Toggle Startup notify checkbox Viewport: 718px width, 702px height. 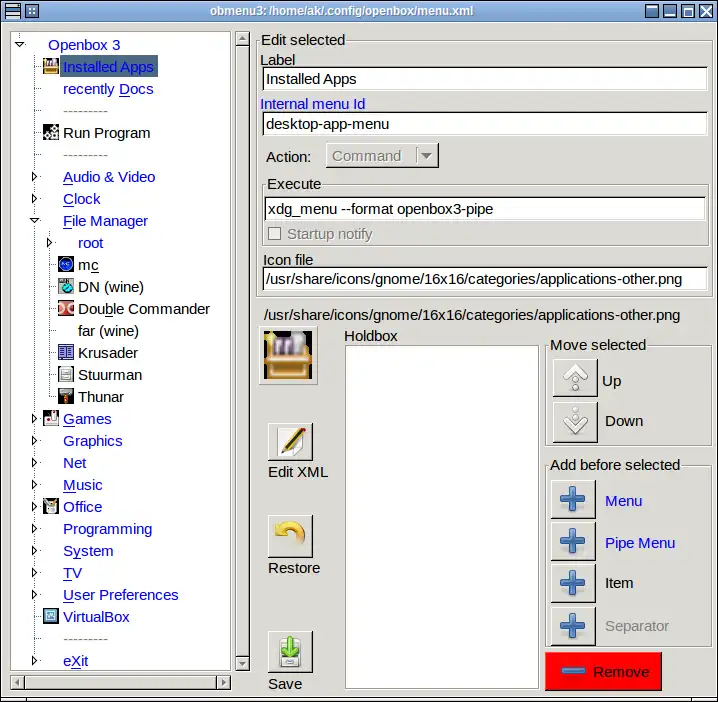click(274, 234)
